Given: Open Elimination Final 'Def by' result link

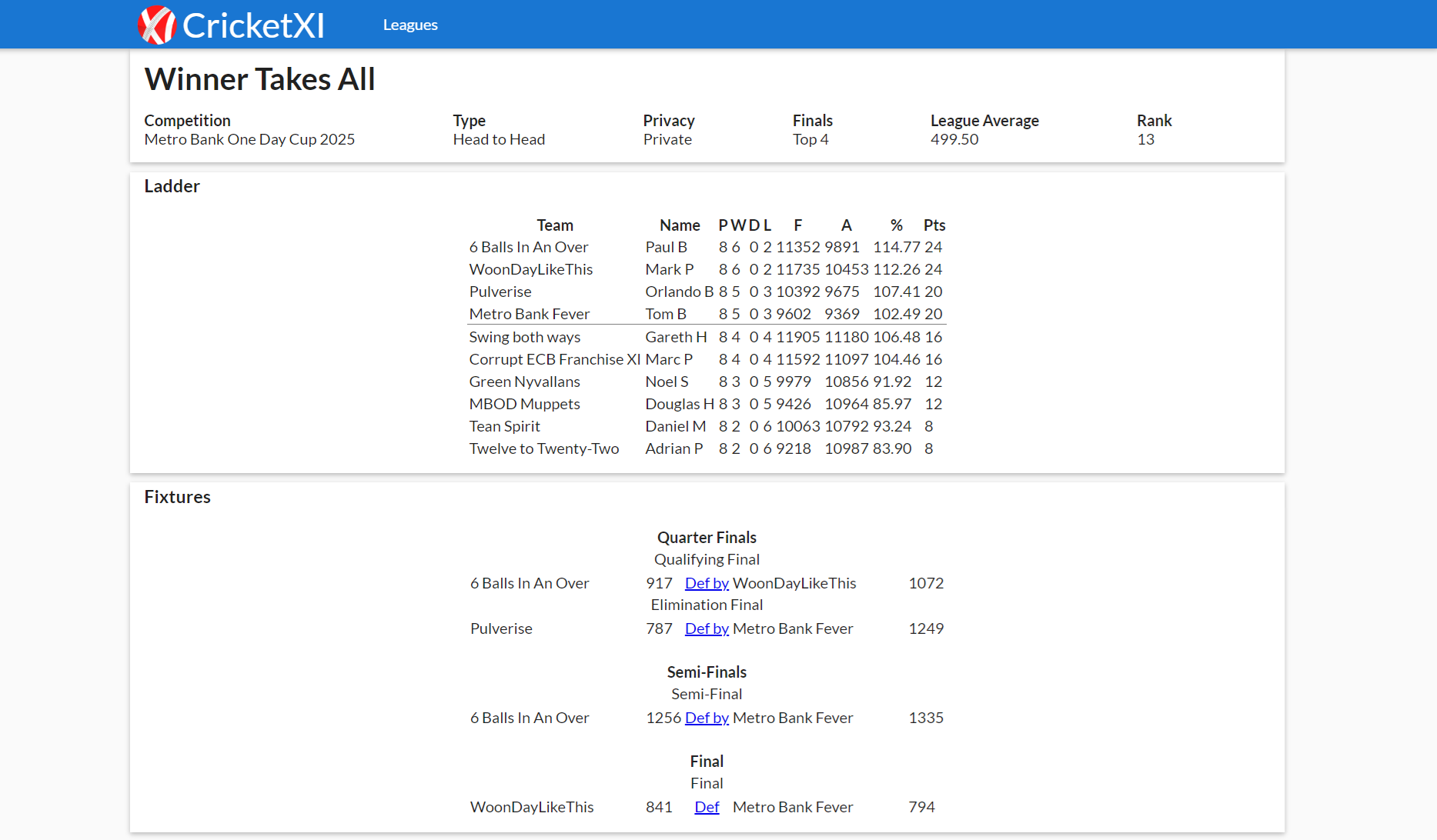Looking at the screenshot, I should [x=706, y=628].
